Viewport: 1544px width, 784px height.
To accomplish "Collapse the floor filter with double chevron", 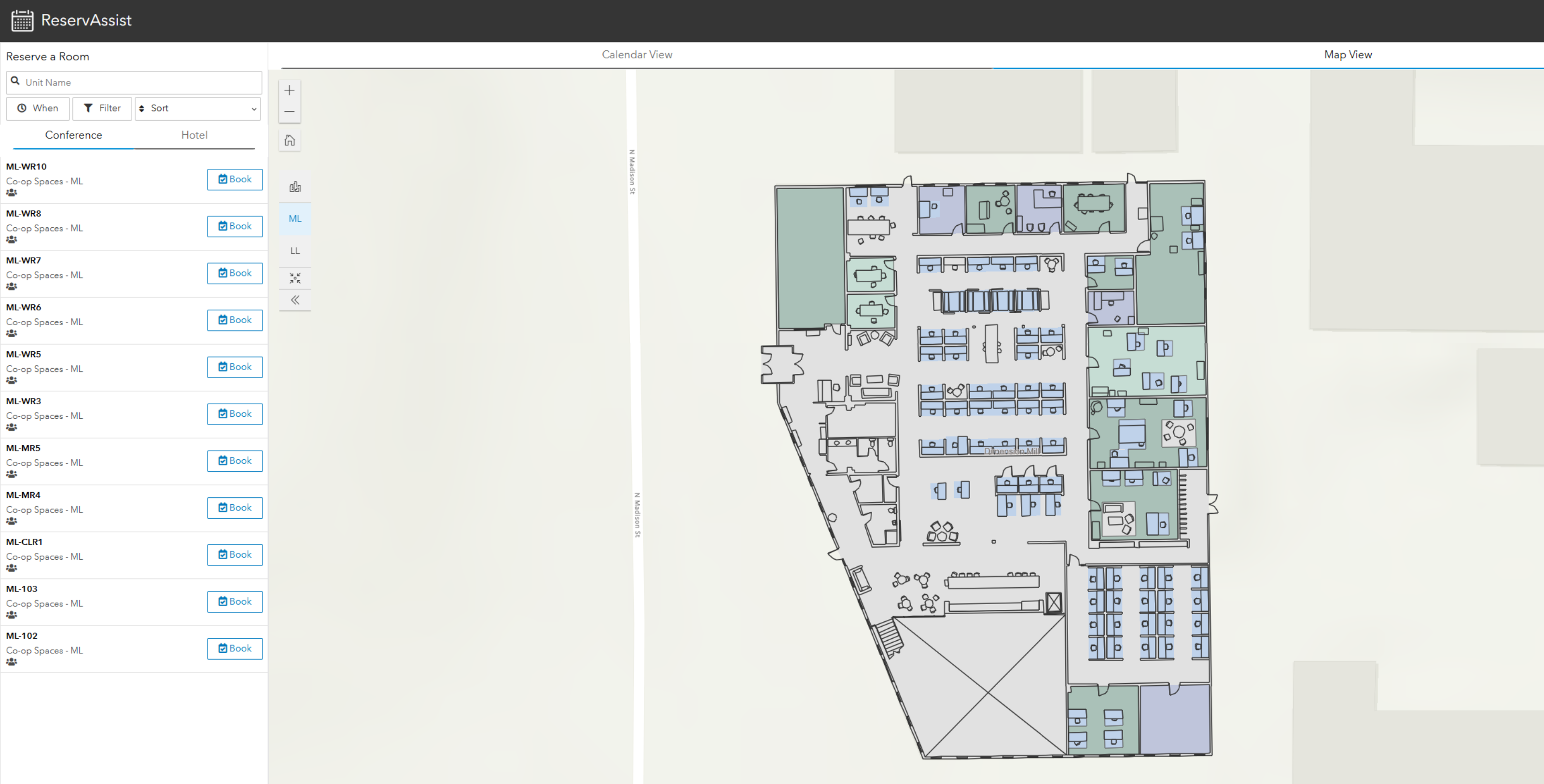I will [x=295, y=300].
